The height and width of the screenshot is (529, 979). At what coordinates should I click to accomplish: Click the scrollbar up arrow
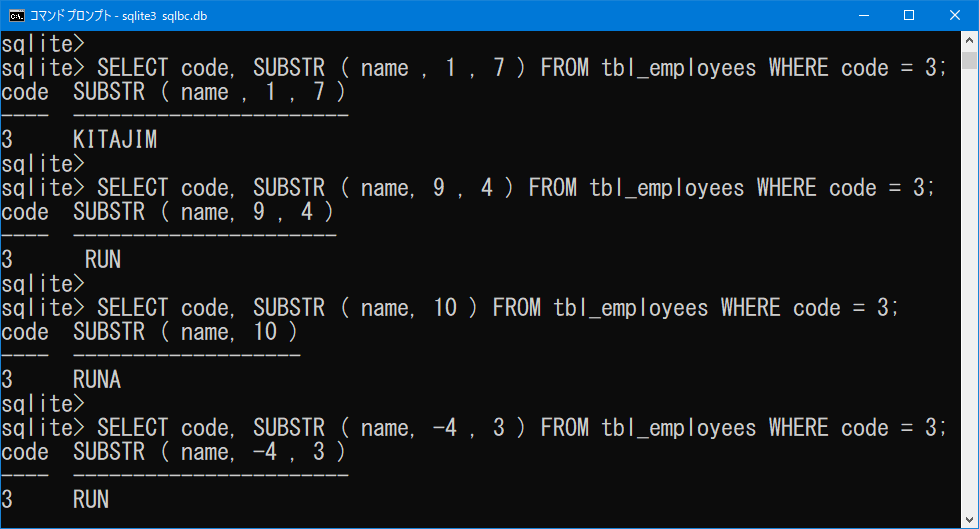tap(969, 40)
